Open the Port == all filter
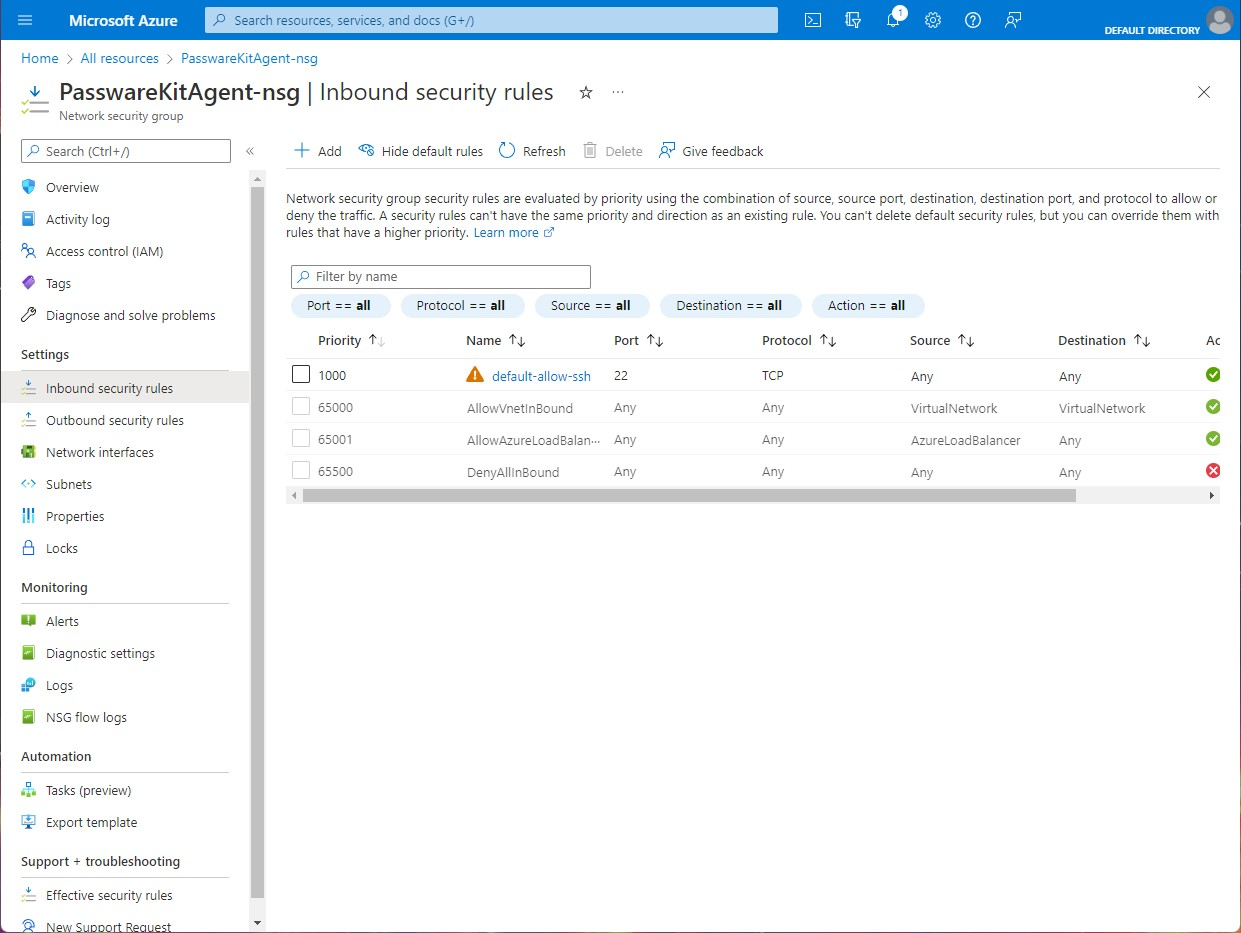The height and width of the screenshot is (933, 1241). point(340,306)
